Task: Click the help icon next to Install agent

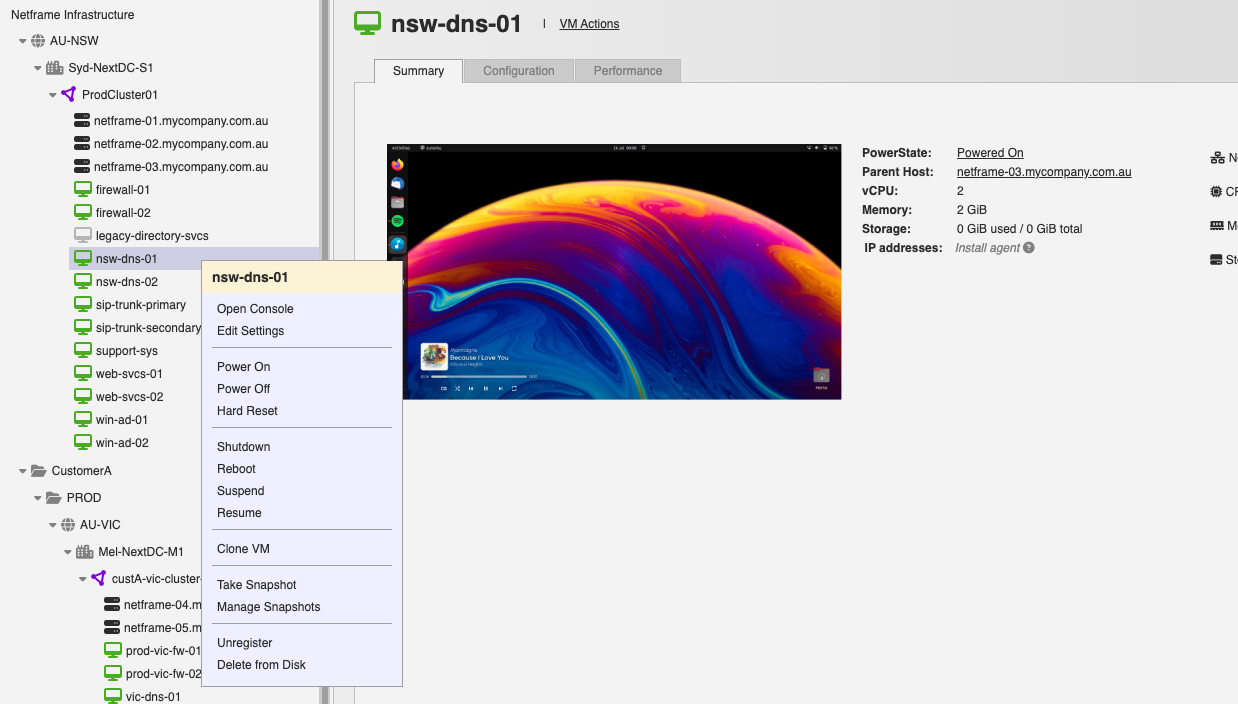Action: 1029,248
